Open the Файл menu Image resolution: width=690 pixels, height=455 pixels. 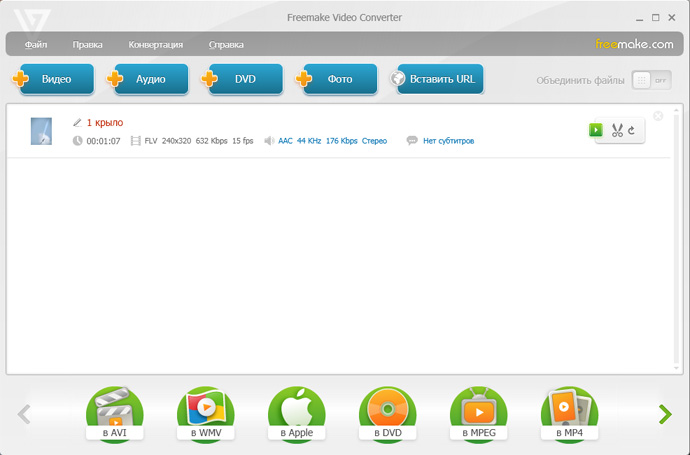(x=36, y=45)
